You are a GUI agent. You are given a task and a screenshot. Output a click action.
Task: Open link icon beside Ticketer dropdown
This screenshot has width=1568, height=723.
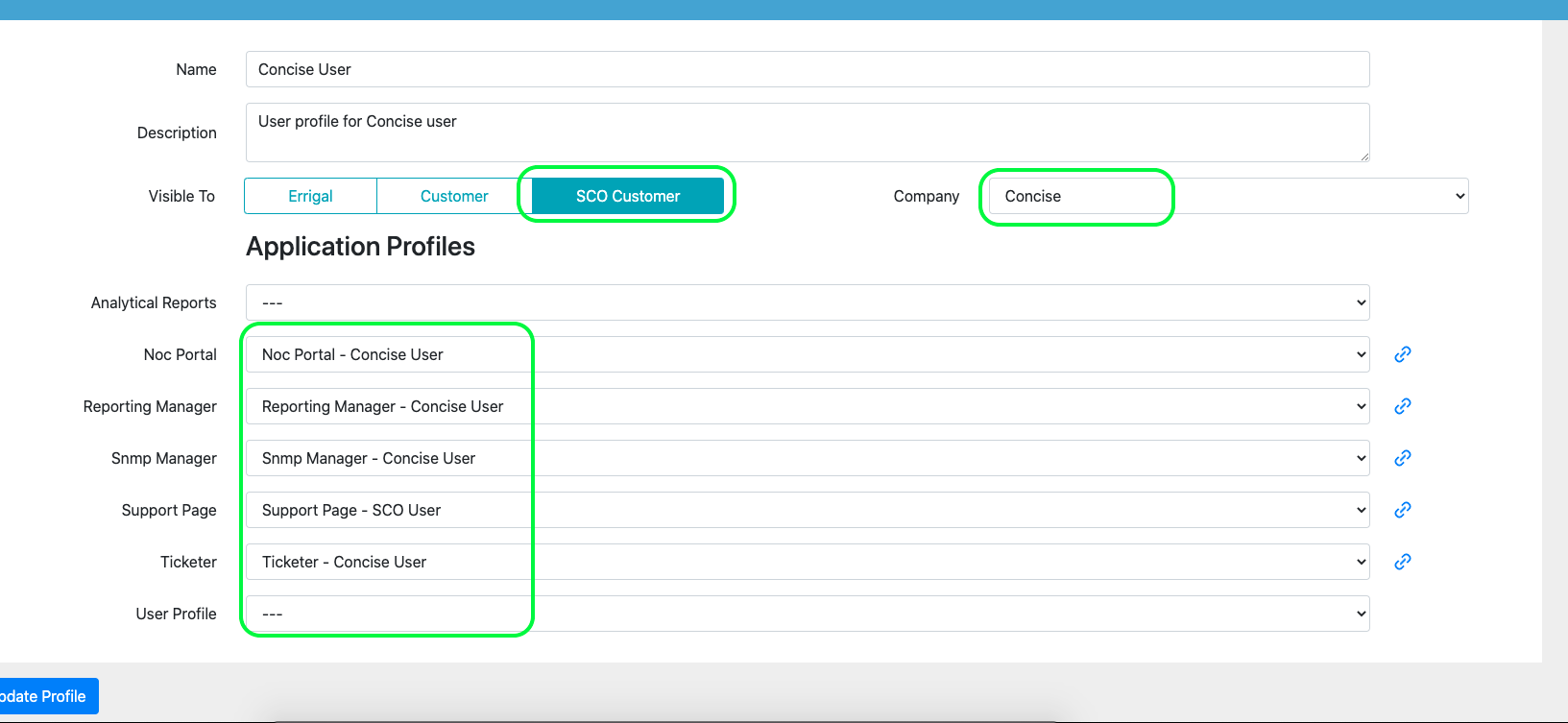1402,562
